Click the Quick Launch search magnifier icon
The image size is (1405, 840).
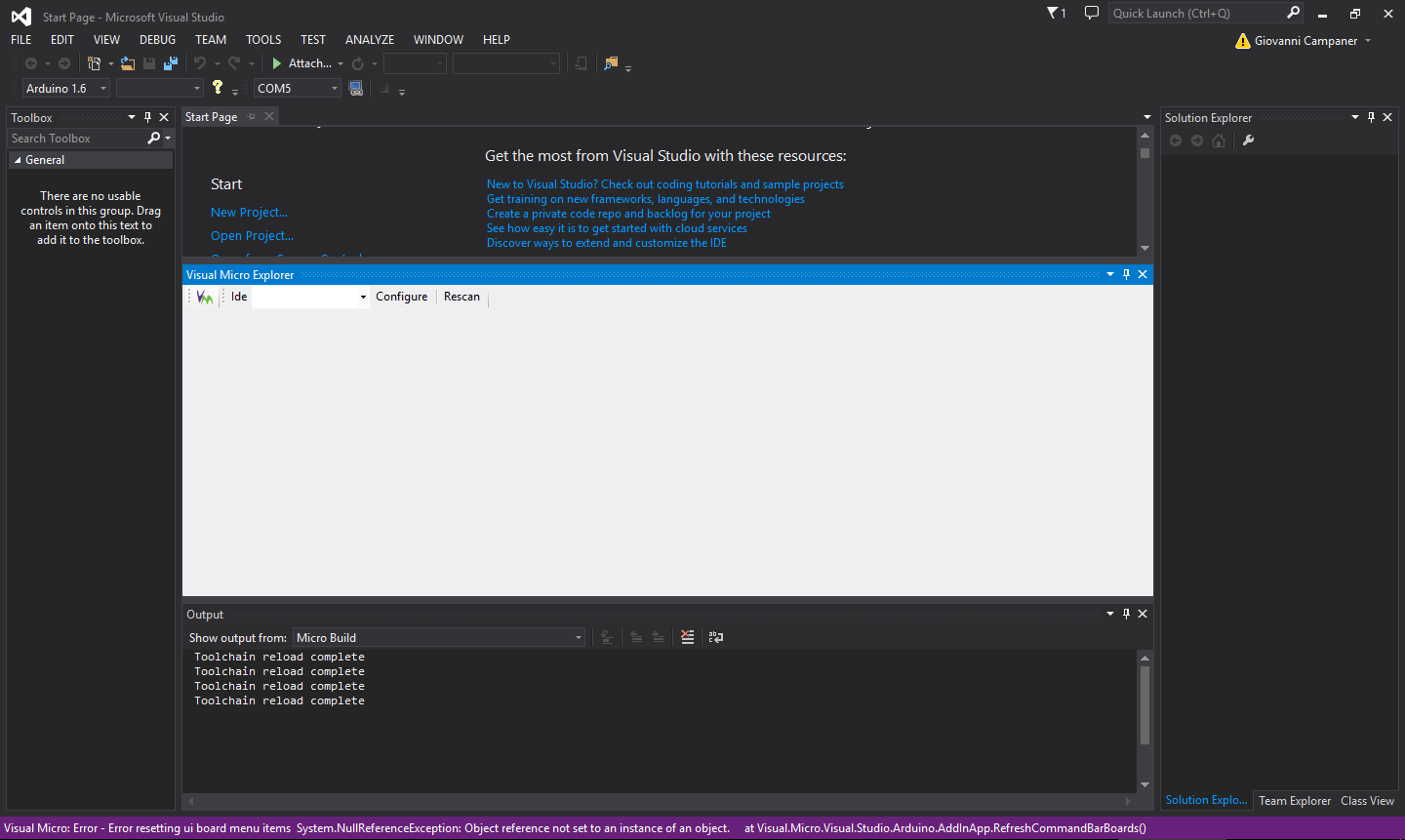click(x=1294, y=13)
